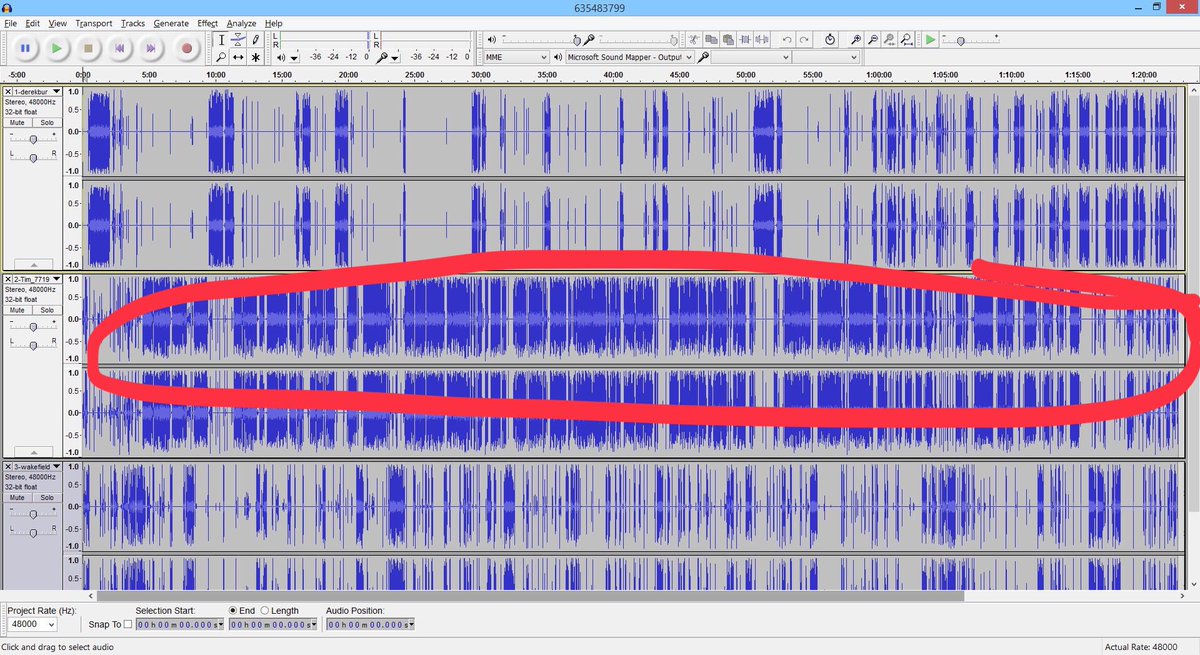This screenshot has width=1200, height=655.
Task: Open the 1-derekbur track name dropdown
Action: (x=37, y=92)
